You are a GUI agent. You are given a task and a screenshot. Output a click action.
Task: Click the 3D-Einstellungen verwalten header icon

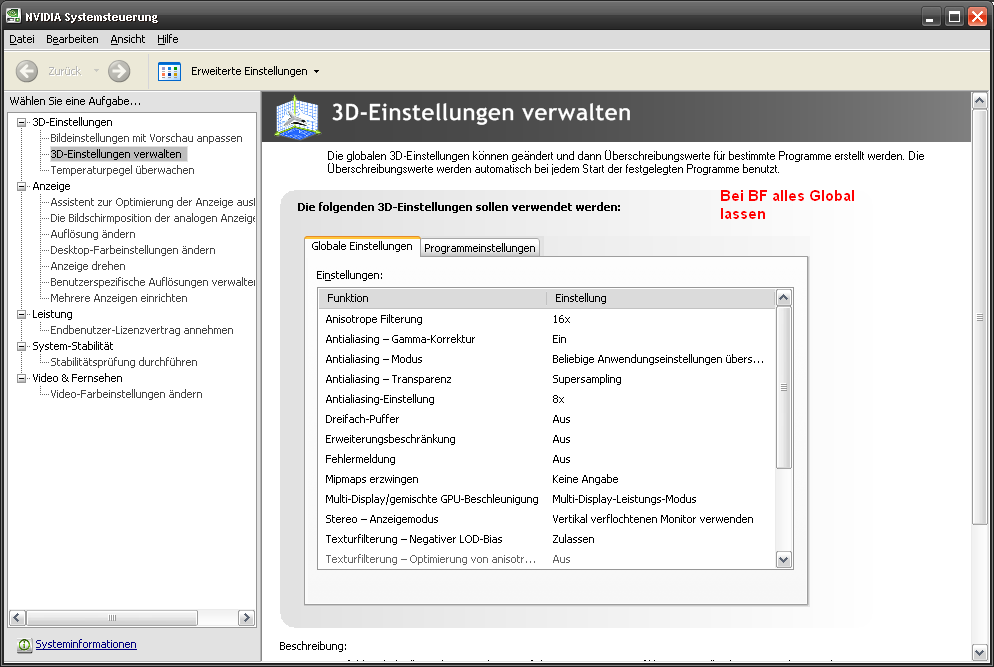click(297, 117)
